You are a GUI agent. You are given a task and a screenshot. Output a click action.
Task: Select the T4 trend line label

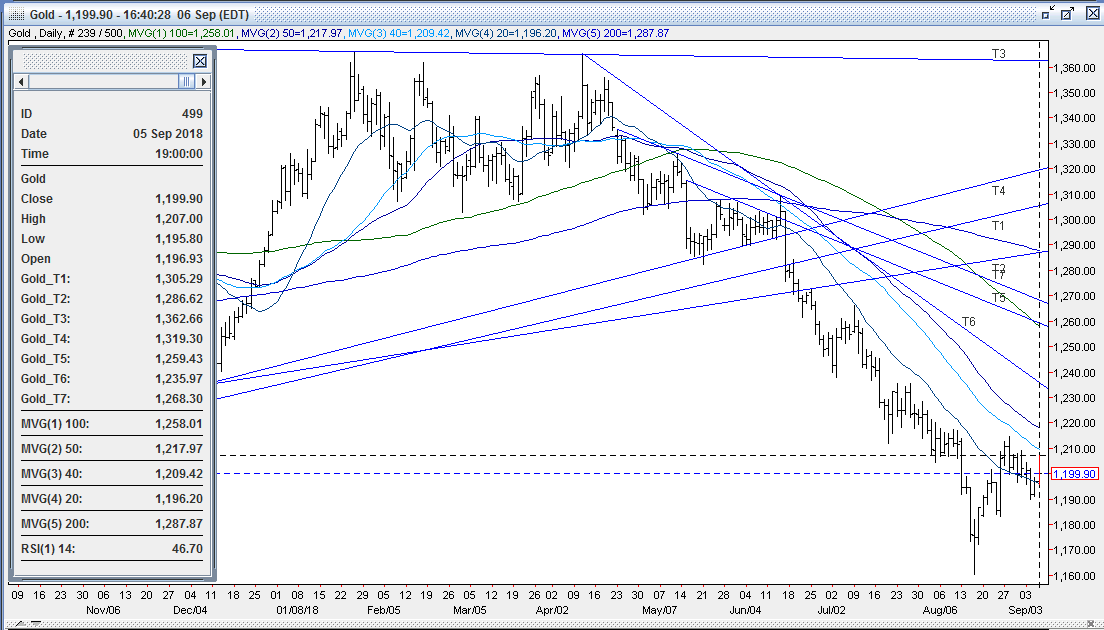(x=998, y=191)
